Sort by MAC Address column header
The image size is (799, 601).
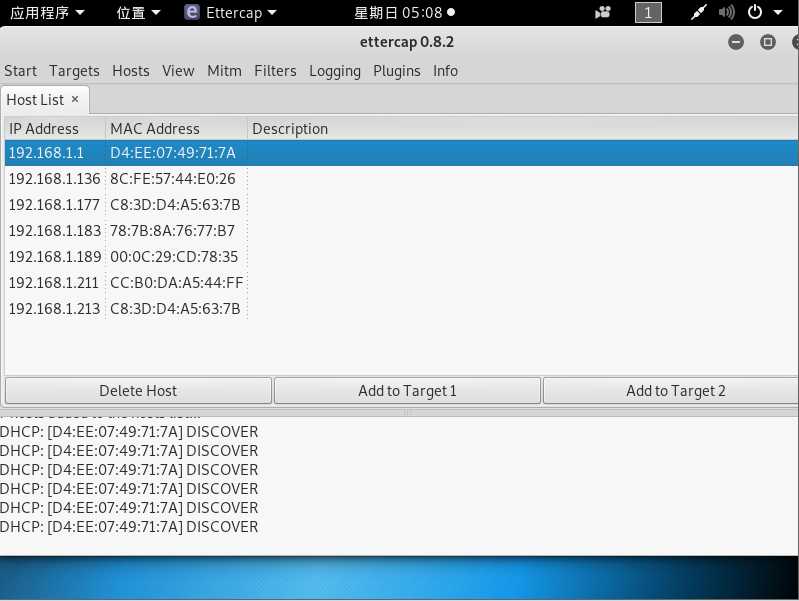[x=176, y=129]
